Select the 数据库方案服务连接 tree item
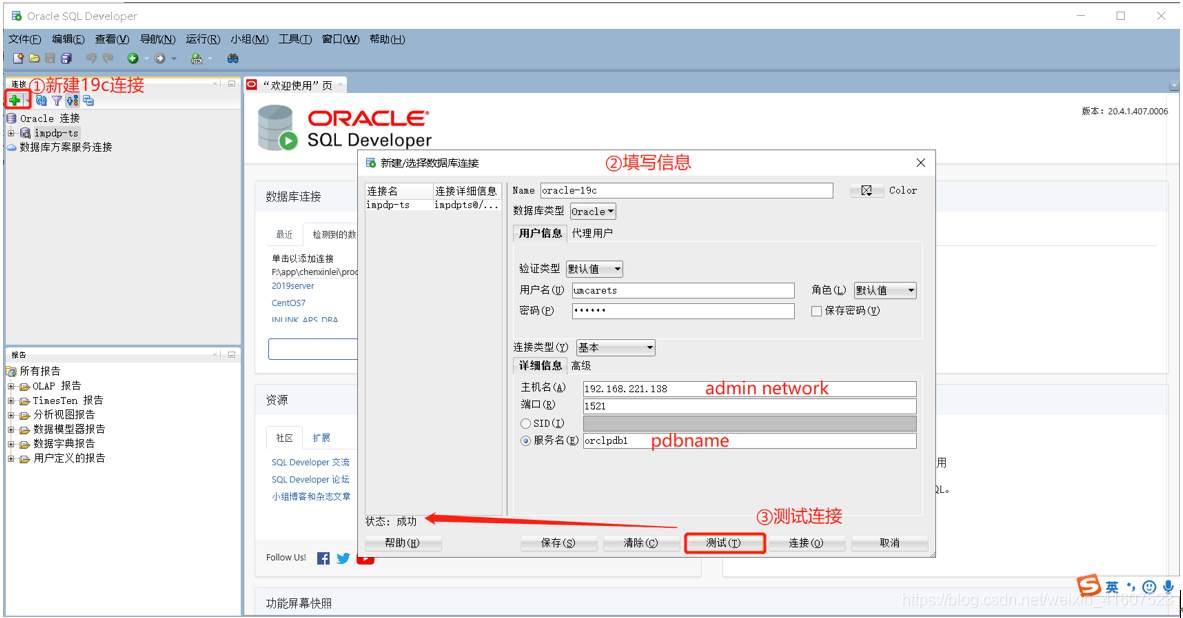Viewport: 1183px width, 618px height. (66, 147)
